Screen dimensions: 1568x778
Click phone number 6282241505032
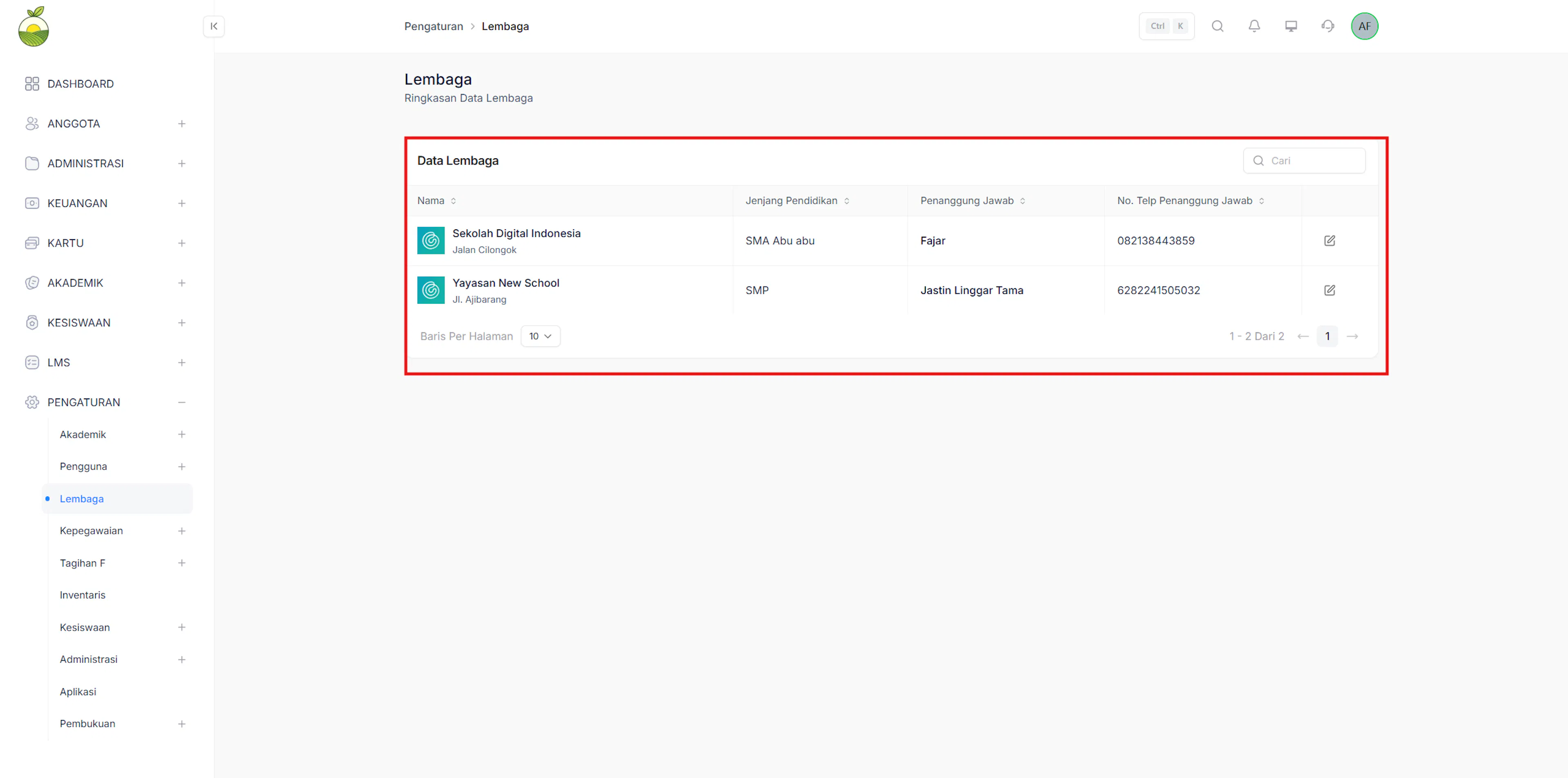click(x=1158, y=291)
